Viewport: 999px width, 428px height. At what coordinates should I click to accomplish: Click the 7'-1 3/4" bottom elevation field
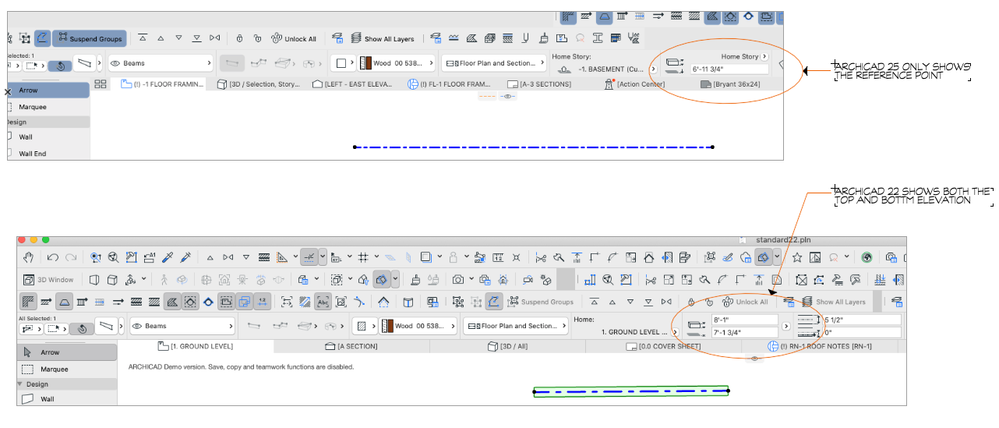(745, 332)
